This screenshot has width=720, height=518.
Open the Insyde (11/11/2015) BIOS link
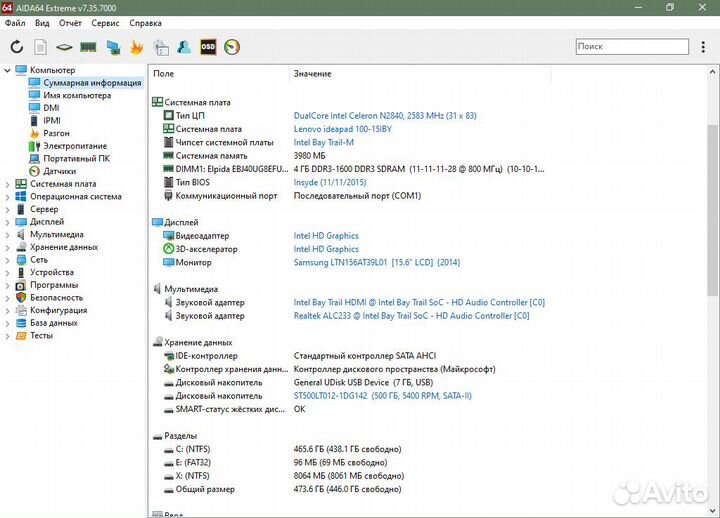click(330, 182)
